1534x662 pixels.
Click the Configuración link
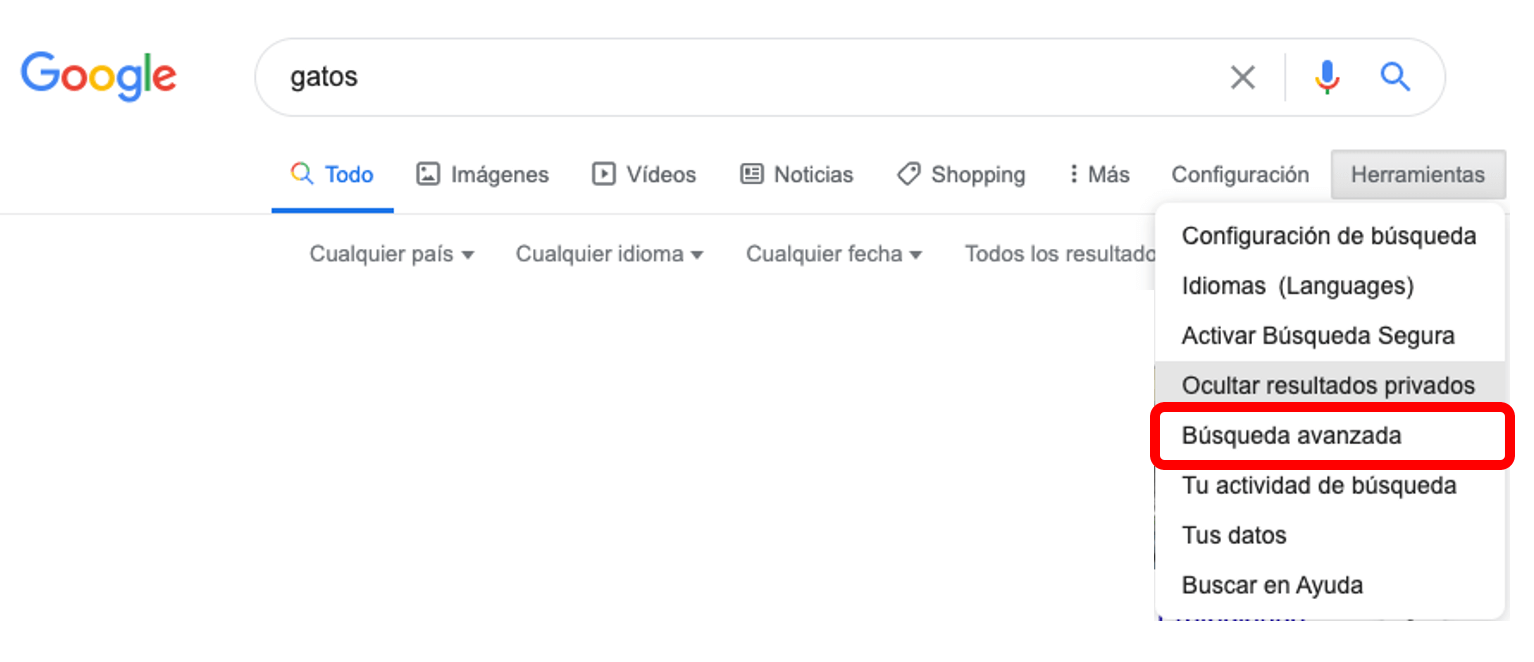(1240, 175)
